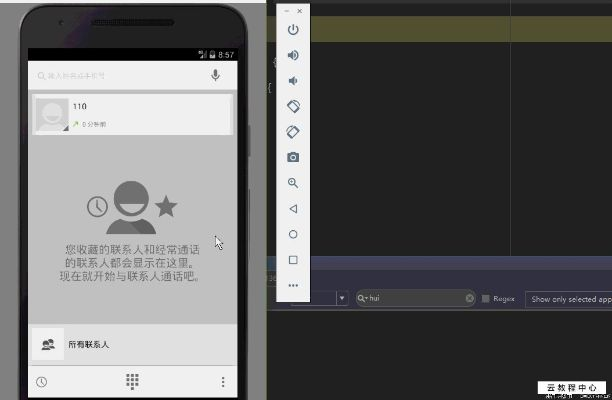Image resolution: width=612 pixels, height=400 pixels.
Task: Lower emulator volume with volume down
Action: tap(293, 81)
